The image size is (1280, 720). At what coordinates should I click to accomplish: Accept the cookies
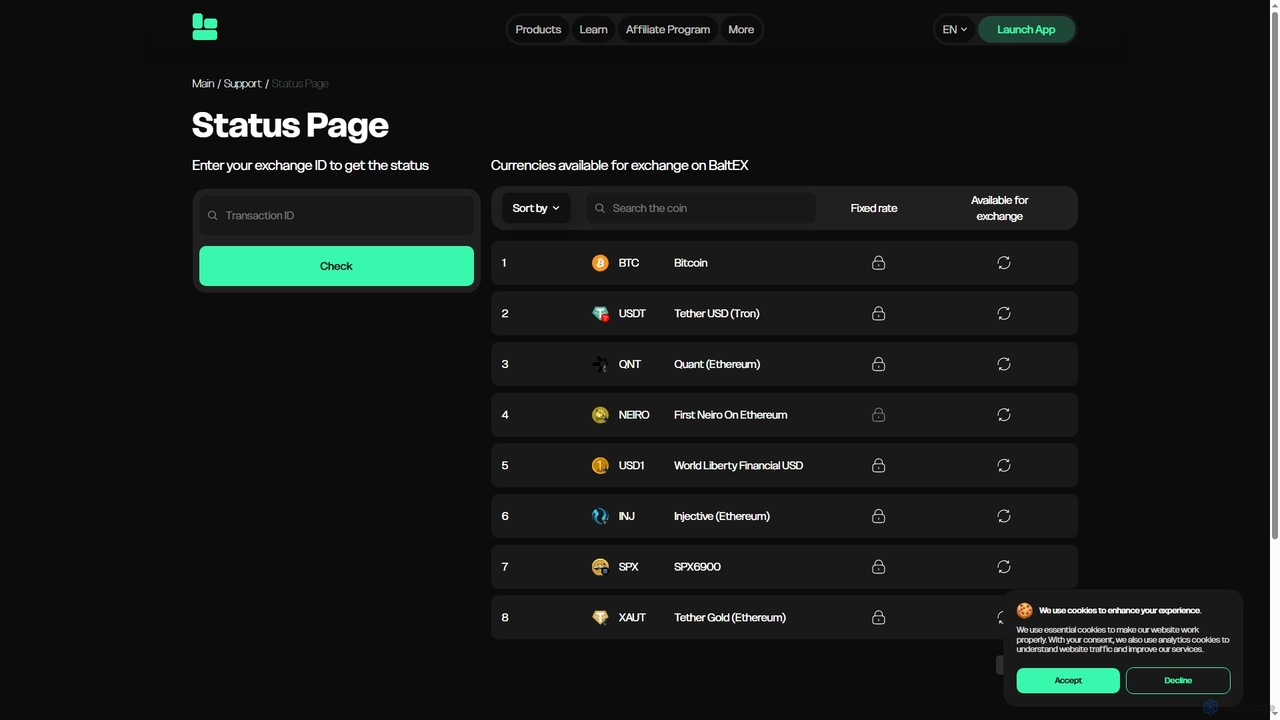1068,681
